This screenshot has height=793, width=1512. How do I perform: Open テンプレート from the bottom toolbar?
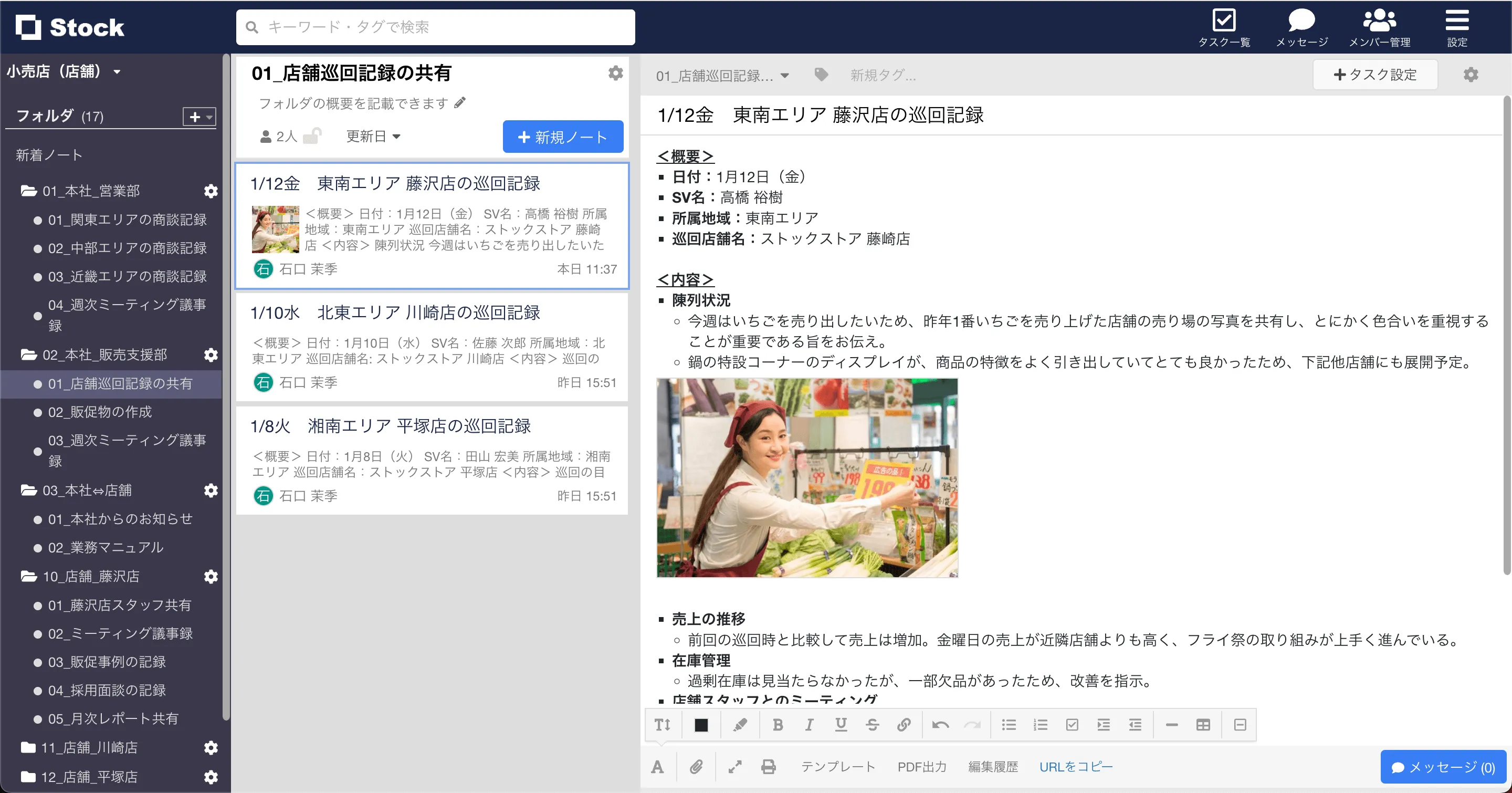tap(838, 767)
